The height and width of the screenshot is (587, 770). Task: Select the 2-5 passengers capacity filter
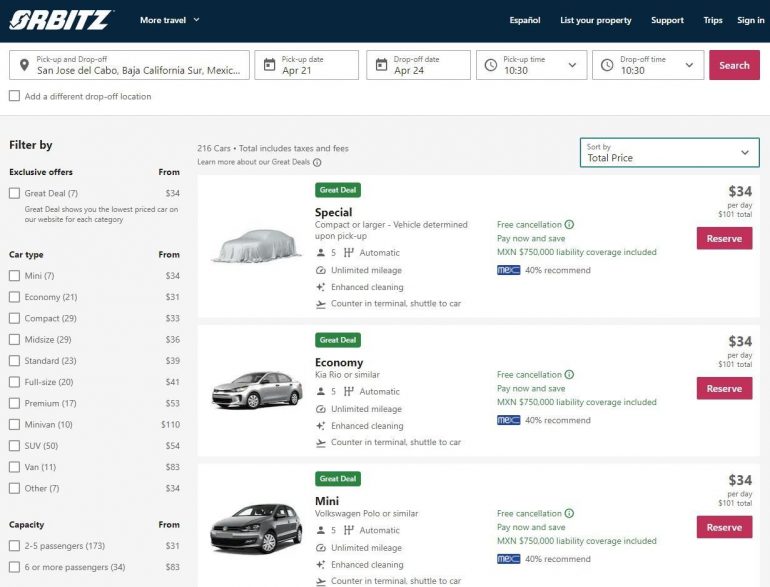[x=14, y=546]
